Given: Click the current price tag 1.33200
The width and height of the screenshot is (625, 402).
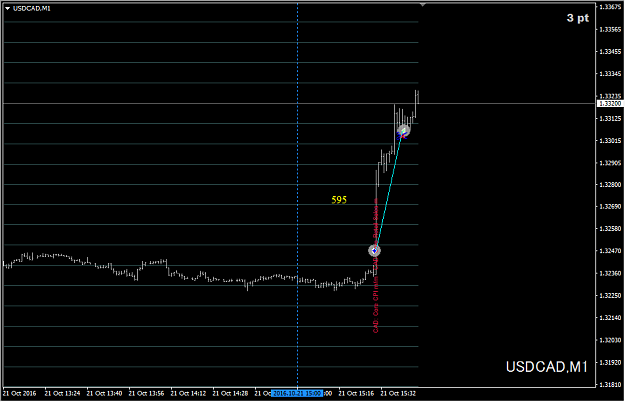Looking at the screenshot, I should coord(610,104).
